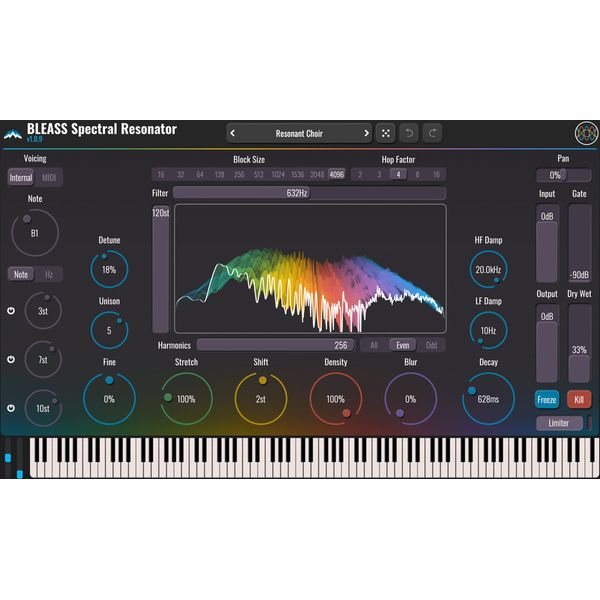600x600 pixels.
Task: Set Hop Factor to 16
Action: [436, 174]
